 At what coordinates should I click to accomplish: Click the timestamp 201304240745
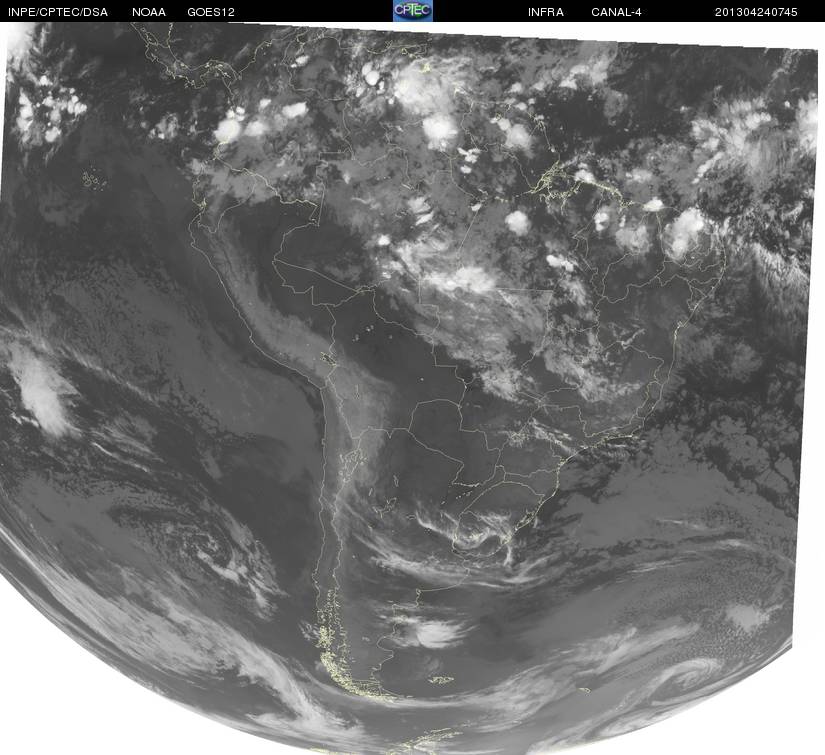[x=756, y=12]
